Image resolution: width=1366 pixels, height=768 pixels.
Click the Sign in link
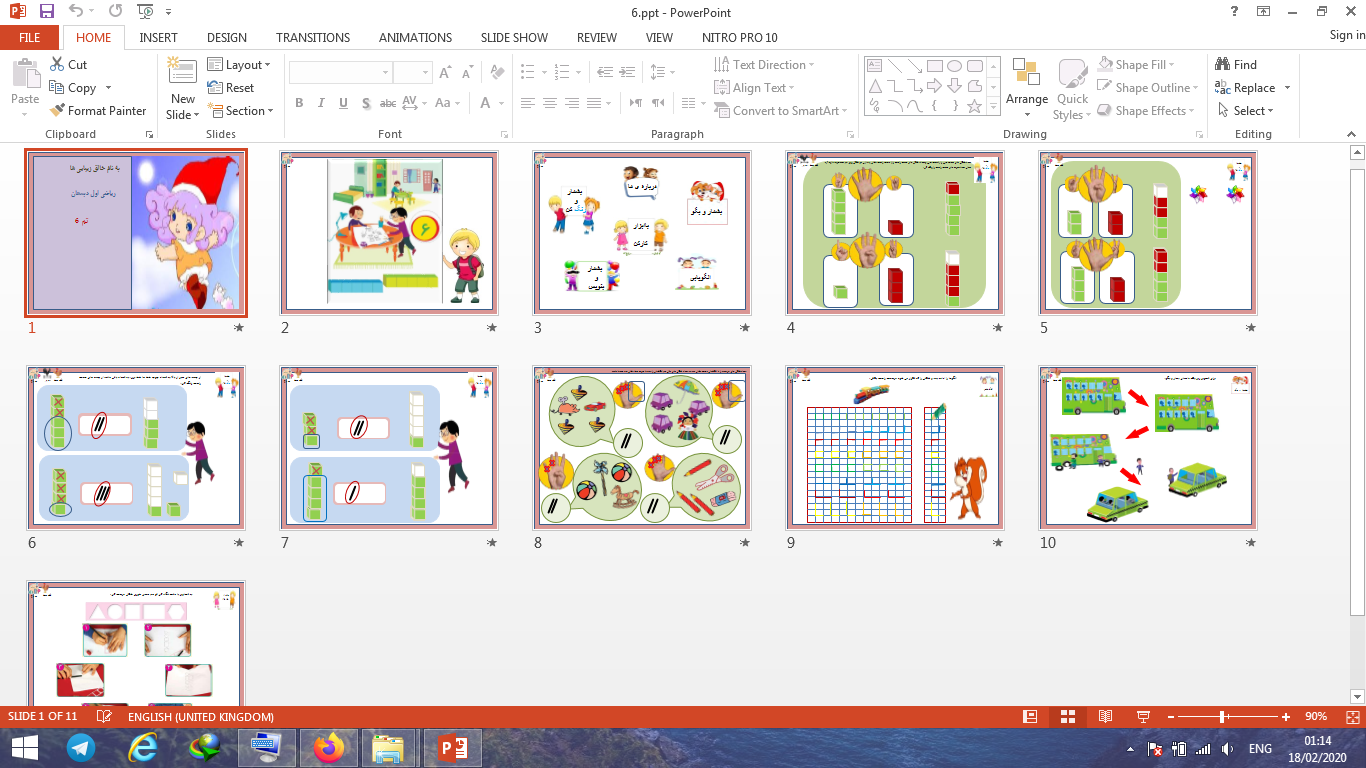(x=1346, y=35)
